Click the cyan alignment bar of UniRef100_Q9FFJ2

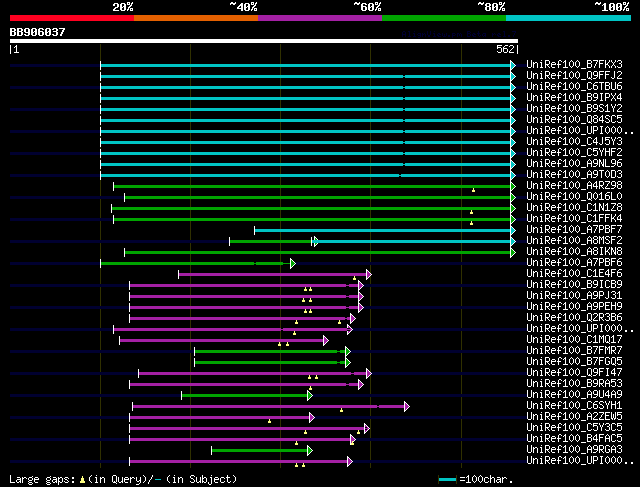coord(305,76)
